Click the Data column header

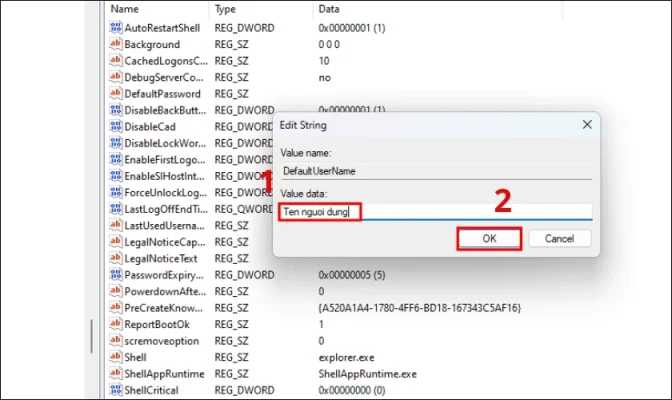[329, 9]
